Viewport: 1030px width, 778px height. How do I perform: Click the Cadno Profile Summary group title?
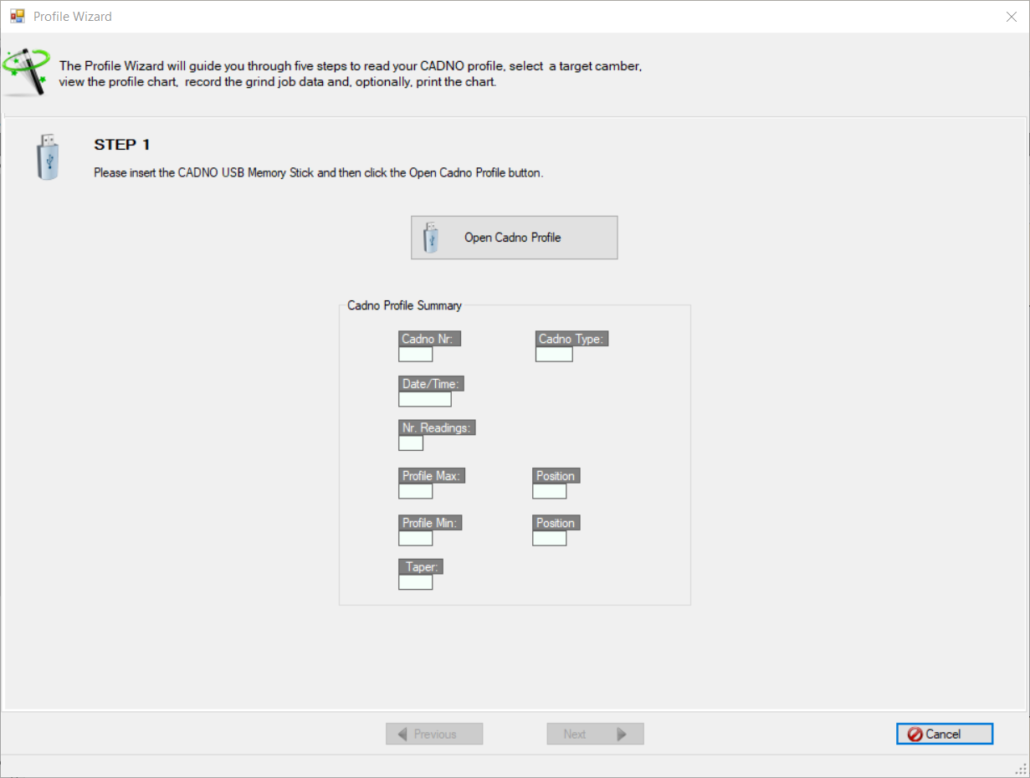coord(404,306)
